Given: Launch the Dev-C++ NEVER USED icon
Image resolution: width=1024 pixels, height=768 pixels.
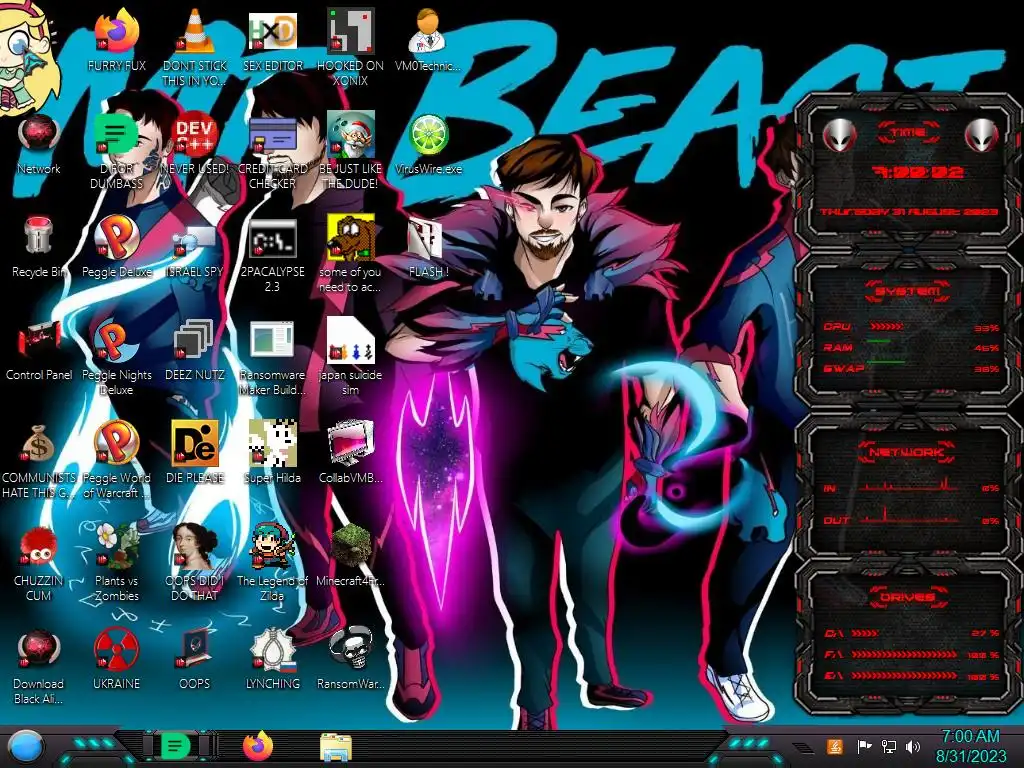Looking at the screenshot, I should (194, 135).
